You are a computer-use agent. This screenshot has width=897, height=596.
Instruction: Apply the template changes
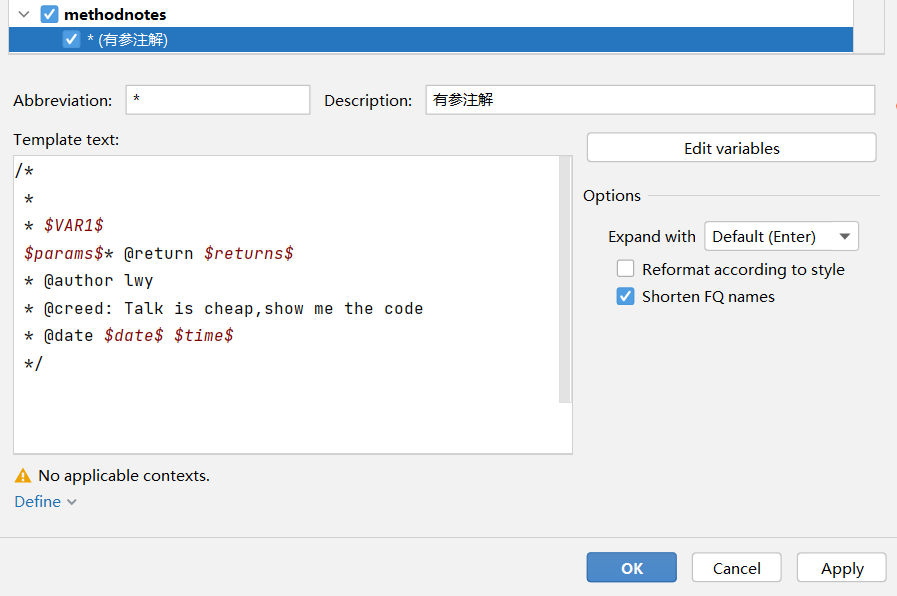click(x=842, y=567)
